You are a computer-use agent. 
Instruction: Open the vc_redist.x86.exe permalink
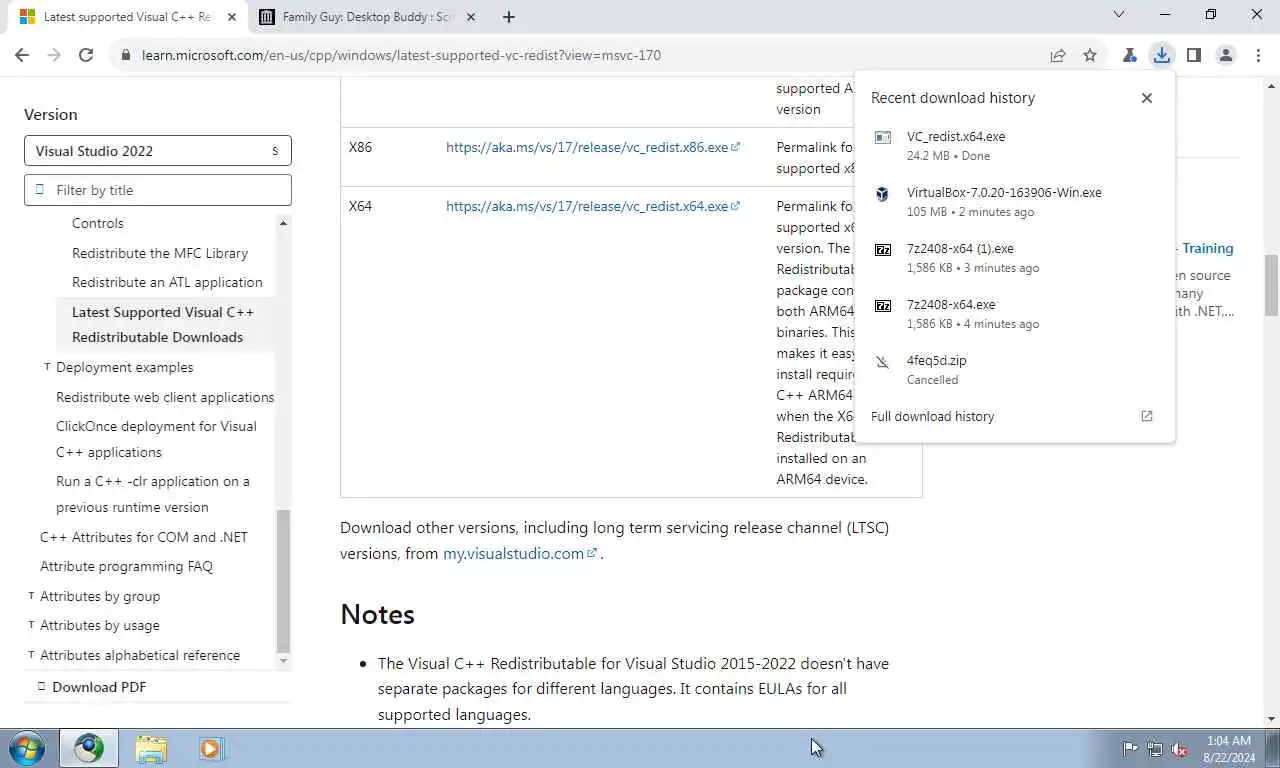click(x=593, y=147)
